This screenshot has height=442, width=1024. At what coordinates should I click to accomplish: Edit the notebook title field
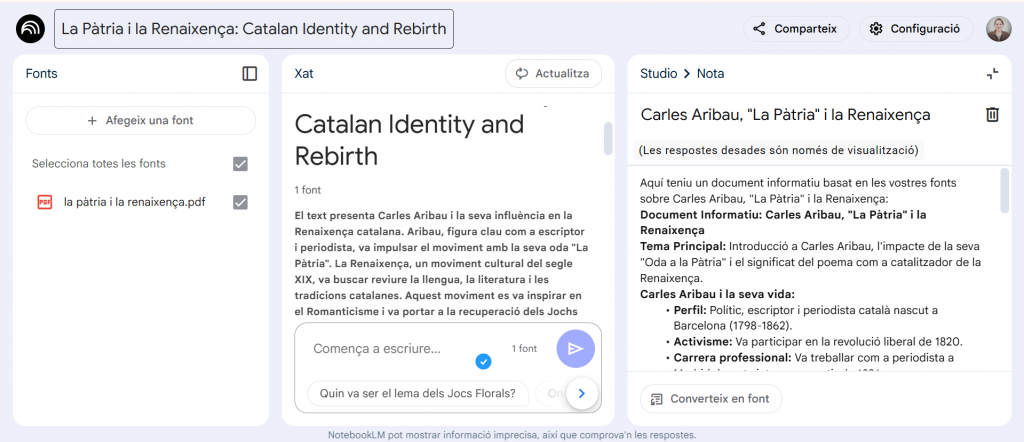(254, 29)
